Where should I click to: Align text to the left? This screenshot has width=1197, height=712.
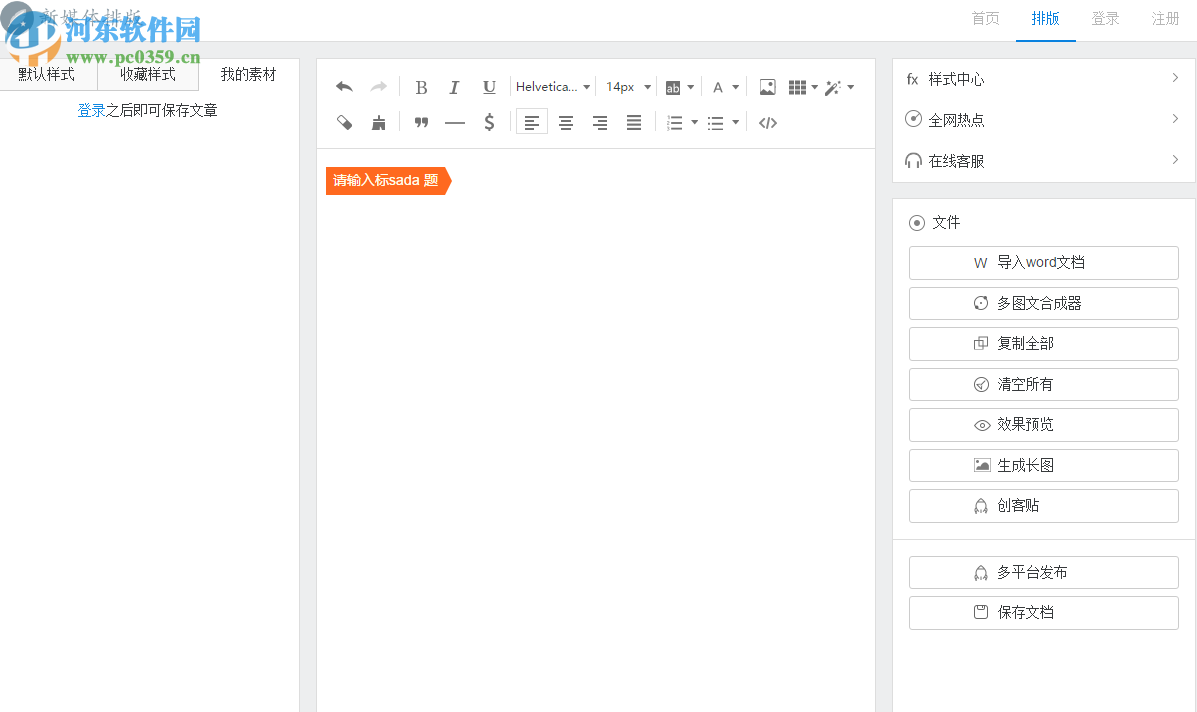coord(531,122)
